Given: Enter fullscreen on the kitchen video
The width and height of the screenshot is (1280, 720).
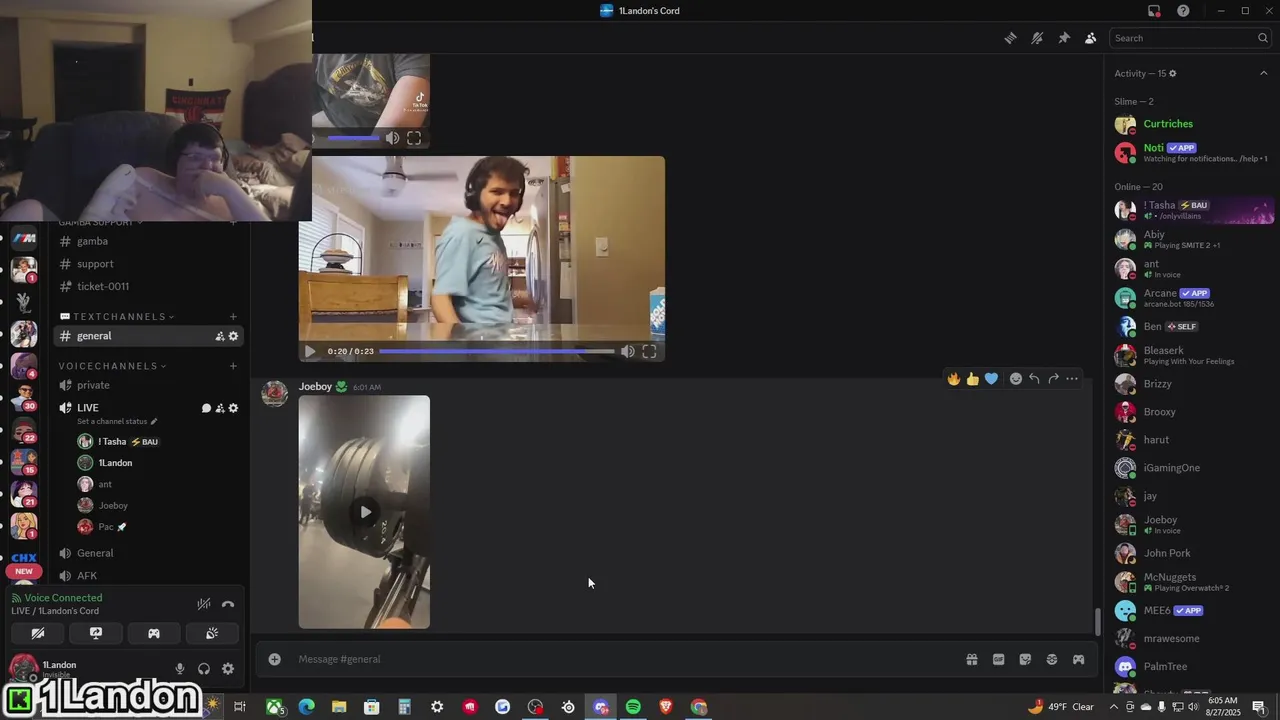Looking at the screenshot, I should (649, 351).
